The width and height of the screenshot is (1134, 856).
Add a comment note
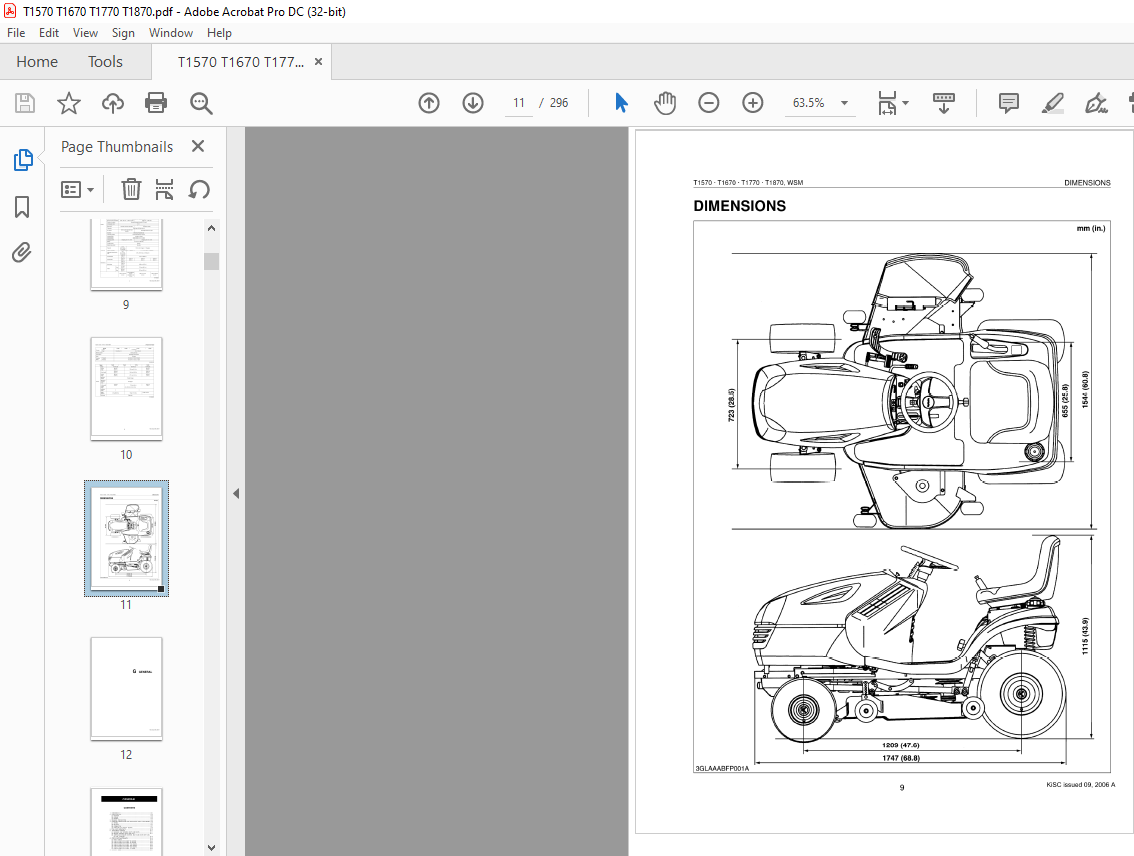[1009, 103]
